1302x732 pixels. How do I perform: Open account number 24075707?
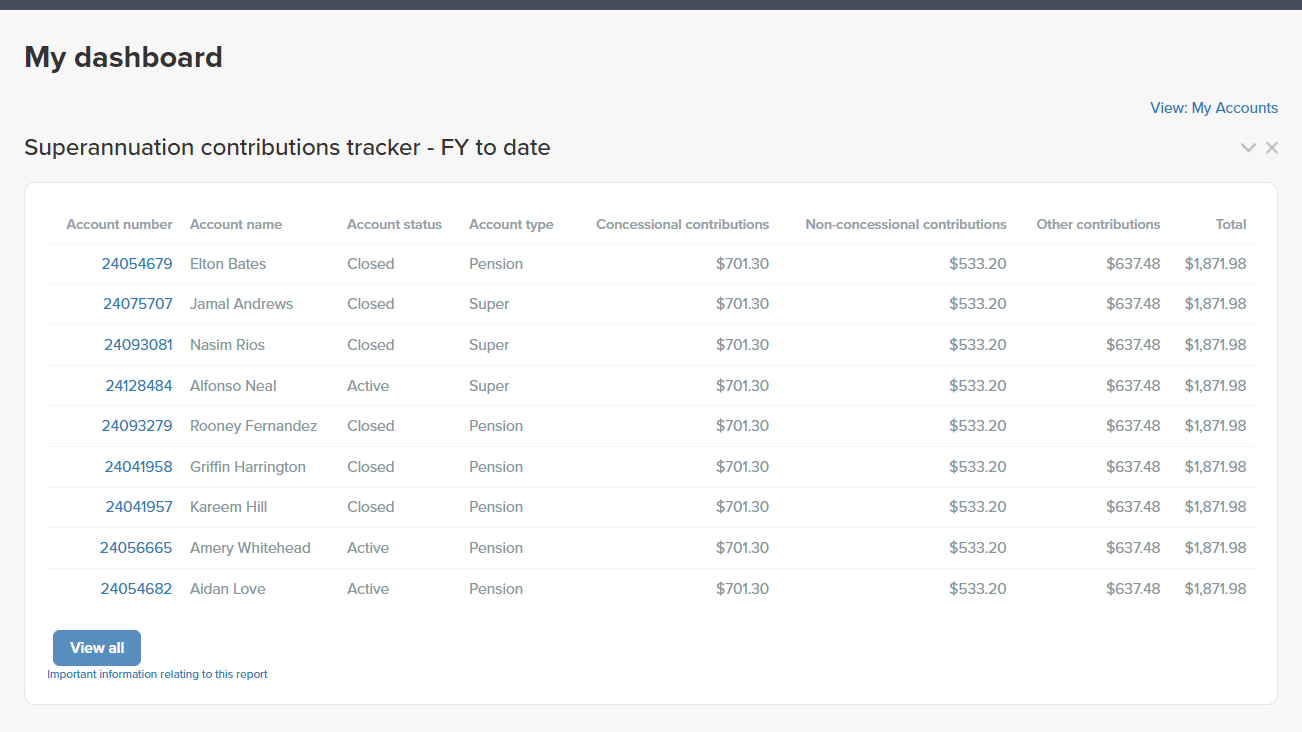click(x=138, y=304)
